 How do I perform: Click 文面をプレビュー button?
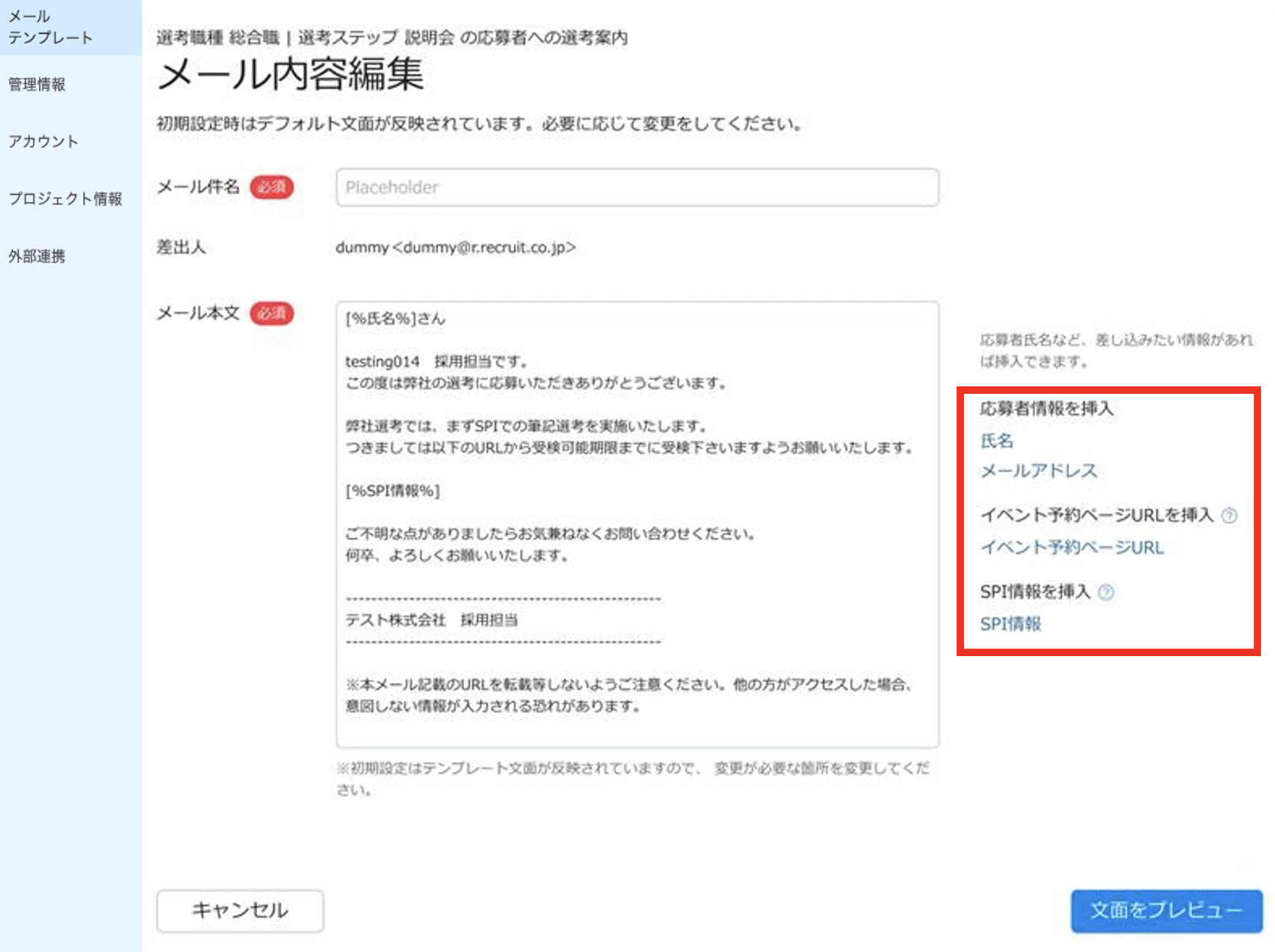point(1166,910)
